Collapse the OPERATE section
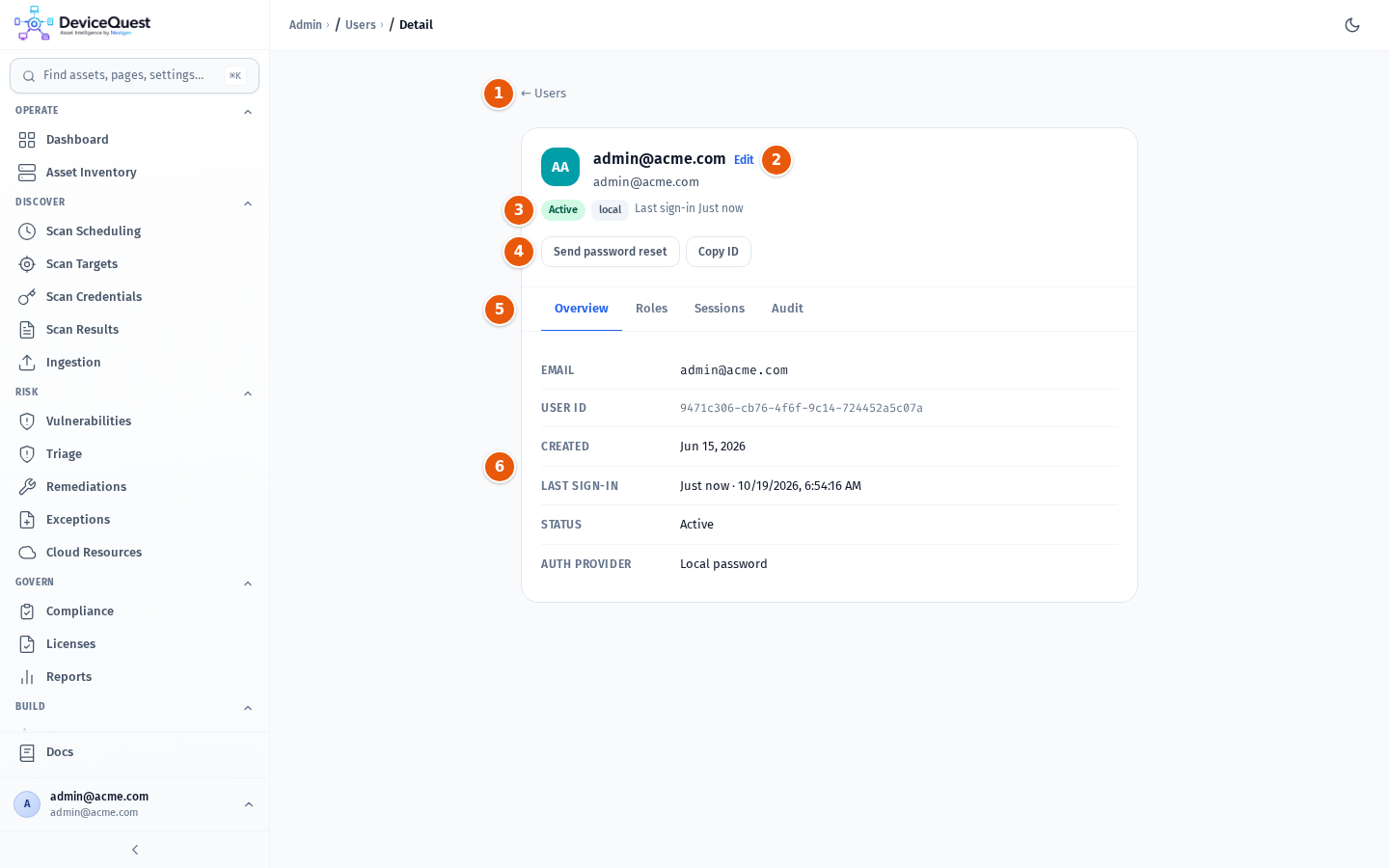Image resolution: width=1389 pixels, height=868 pixels. point(248,112)
